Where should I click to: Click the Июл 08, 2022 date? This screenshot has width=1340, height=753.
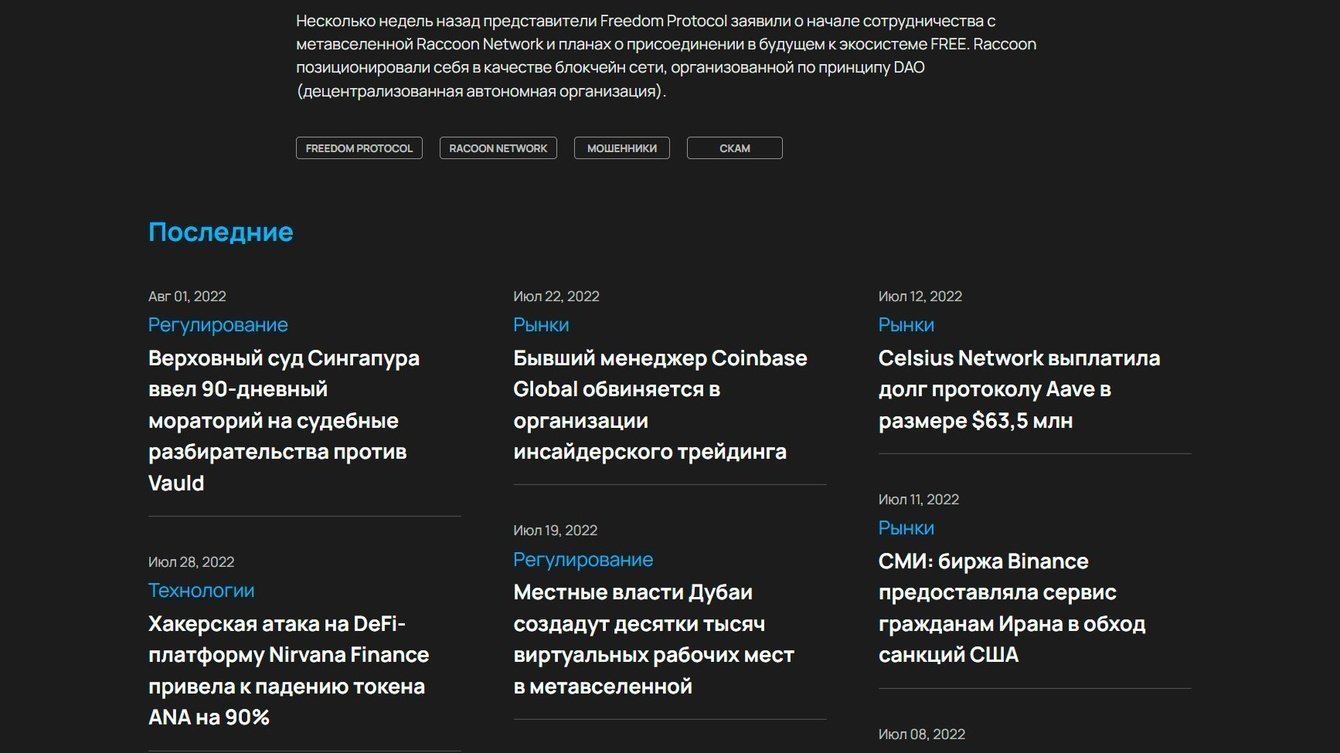[922, 734]
